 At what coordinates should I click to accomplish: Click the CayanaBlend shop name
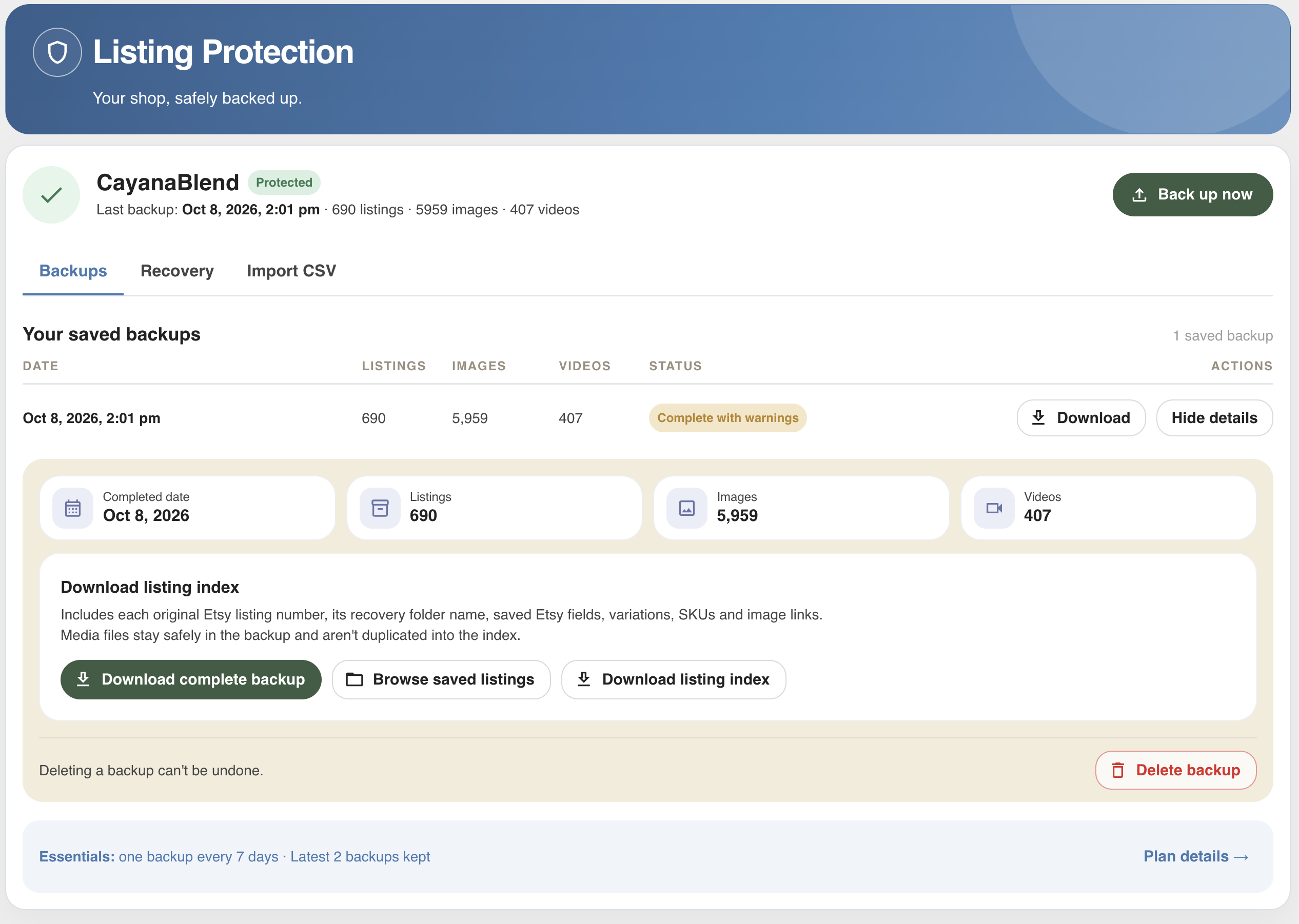pyautogui.click(x=168, y=183)
